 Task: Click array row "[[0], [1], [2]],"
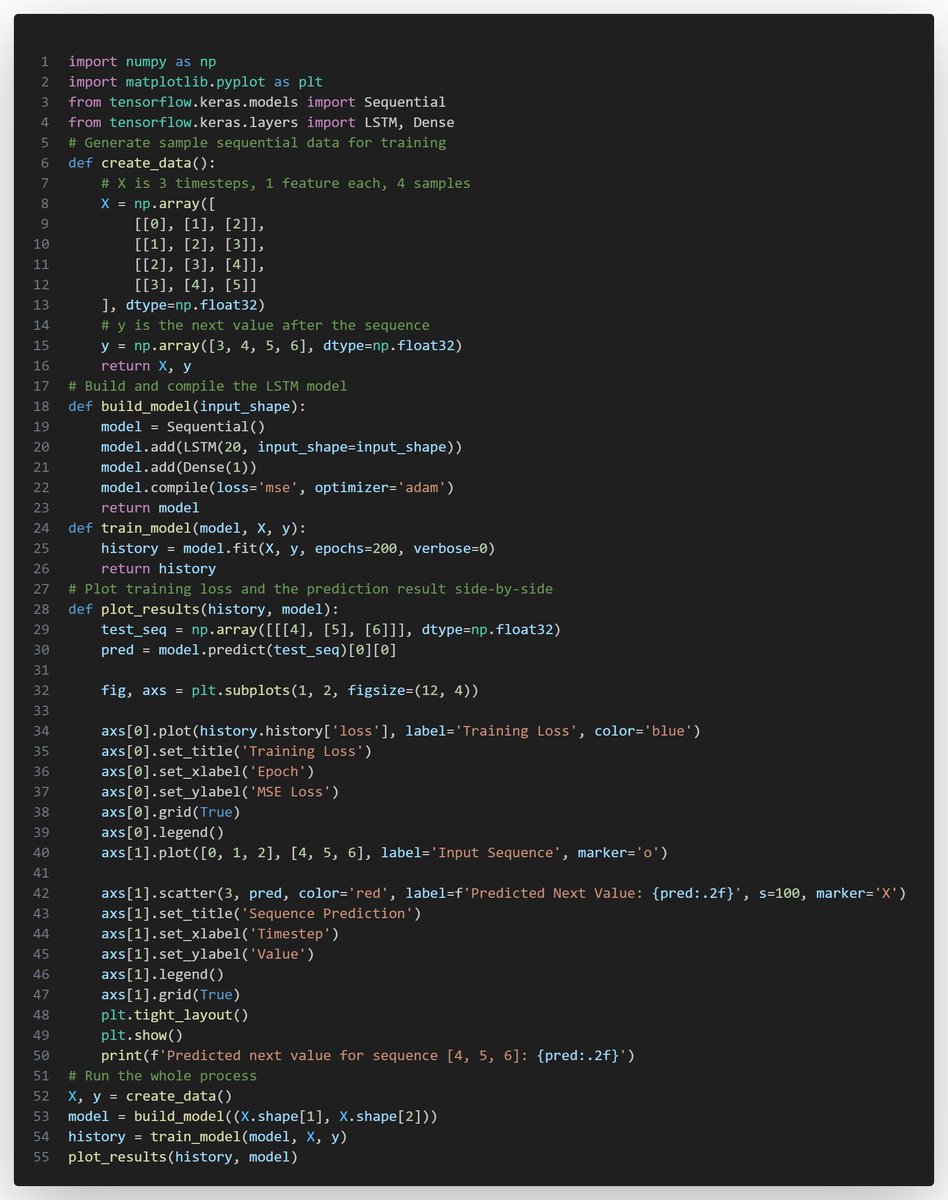click(x=199, y=223)
